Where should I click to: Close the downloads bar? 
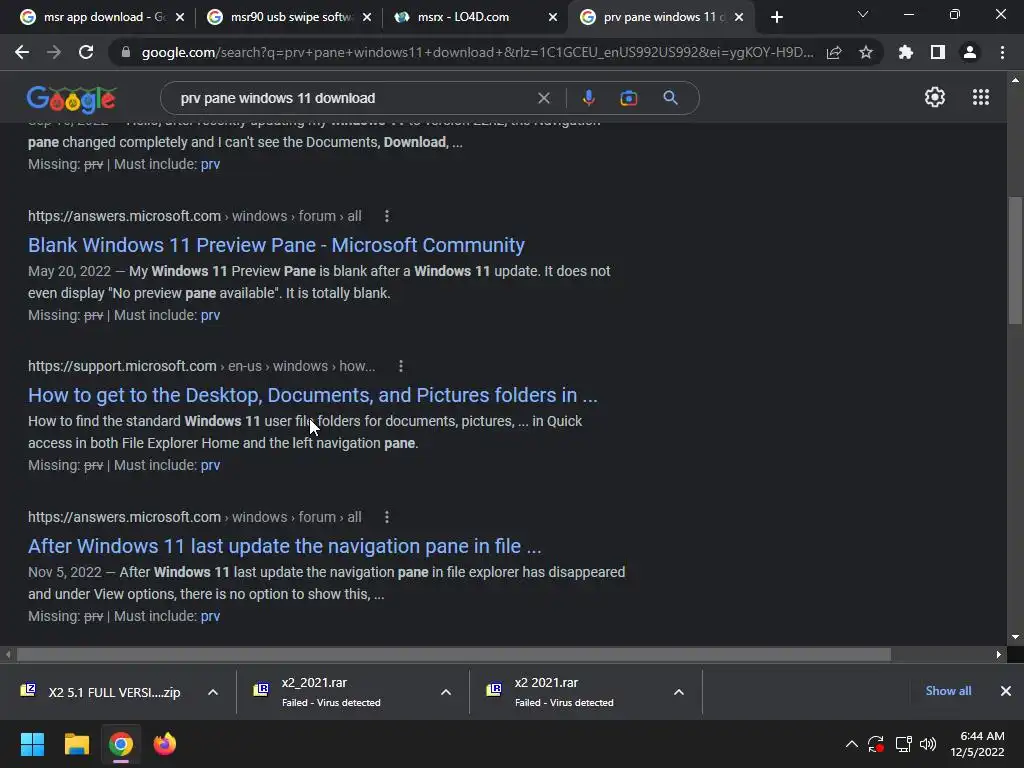click(x=1006, y=691)
